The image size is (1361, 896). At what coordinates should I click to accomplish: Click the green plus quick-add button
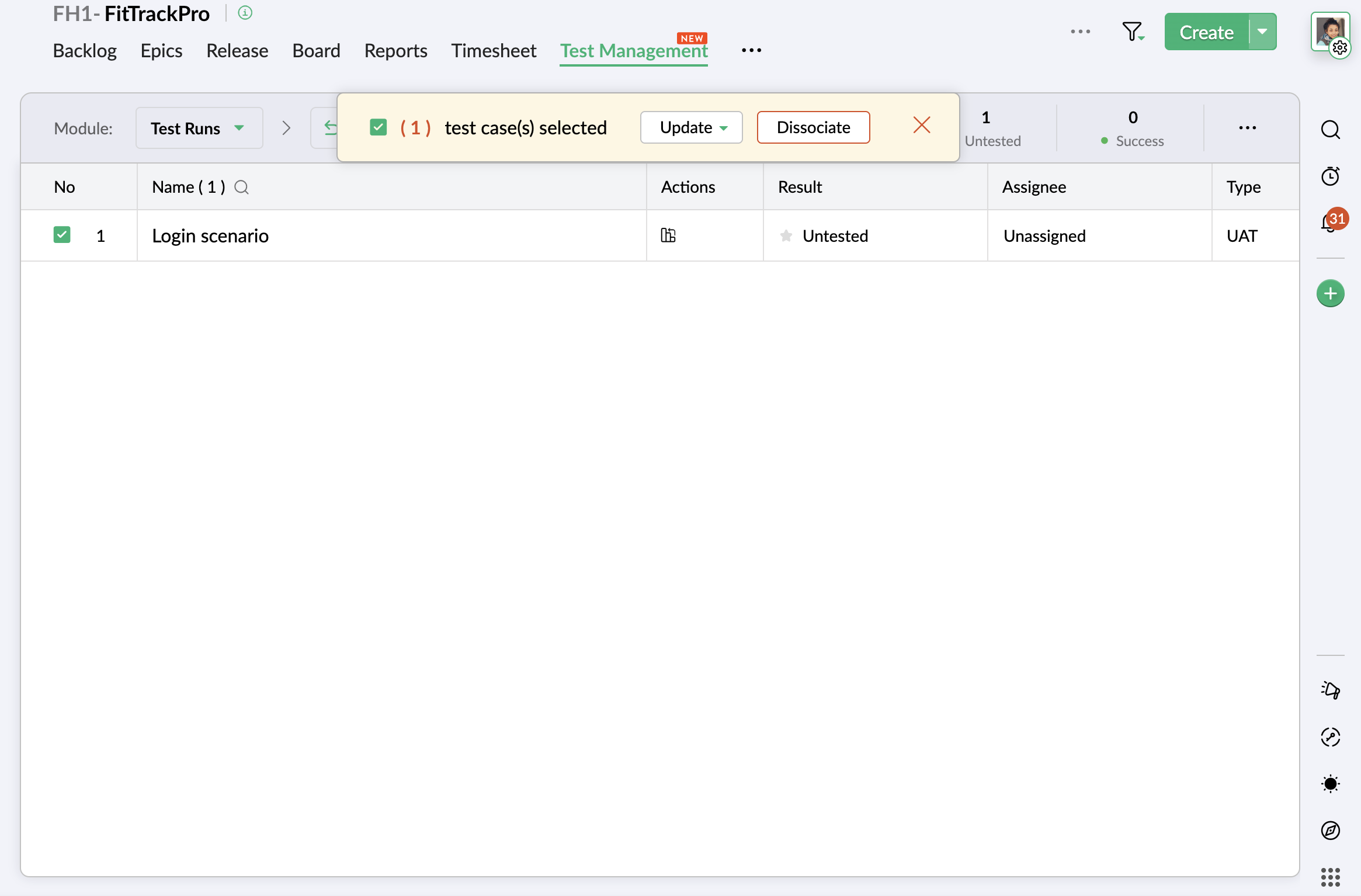pos(1330,293)
